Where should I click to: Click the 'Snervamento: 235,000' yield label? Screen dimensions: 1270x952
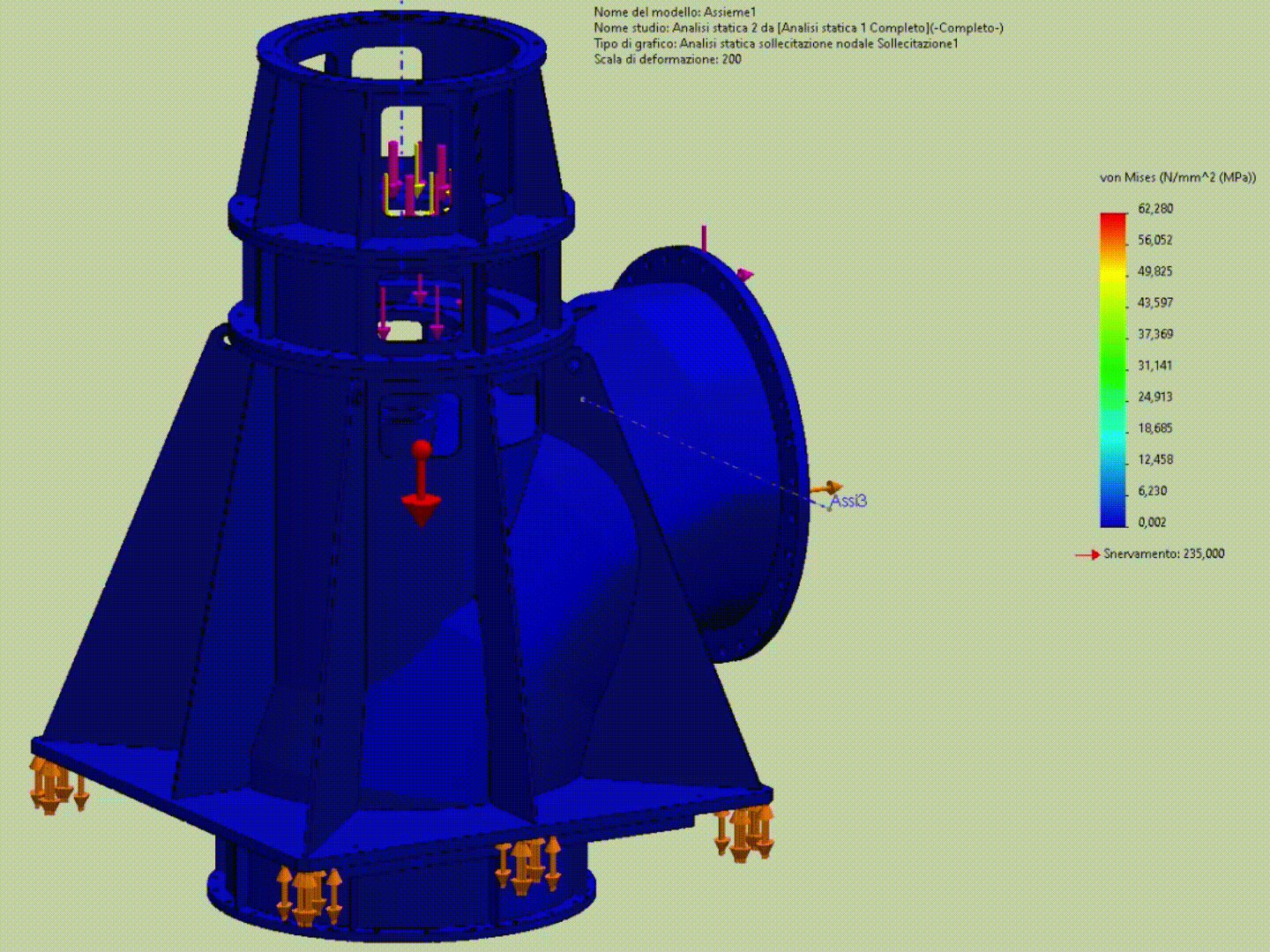(x=1164, y=554)
